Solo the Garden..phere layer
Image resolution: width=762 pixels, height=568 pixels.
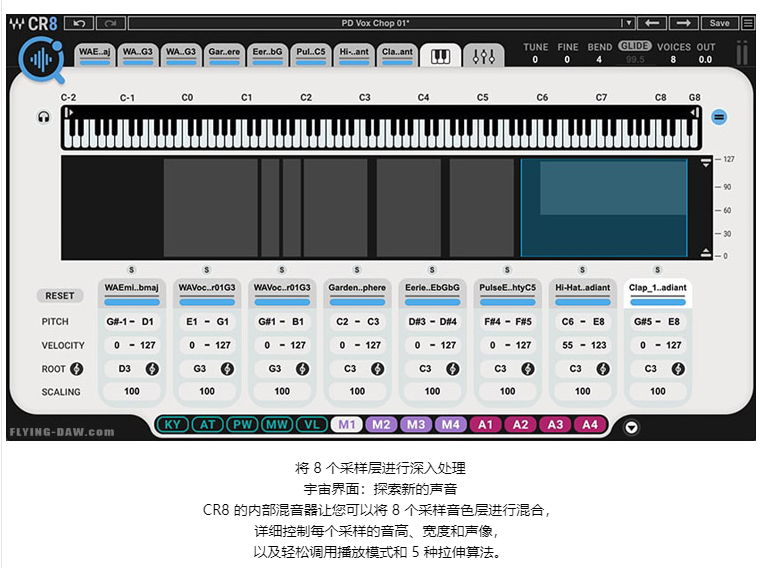click(357, 270)
